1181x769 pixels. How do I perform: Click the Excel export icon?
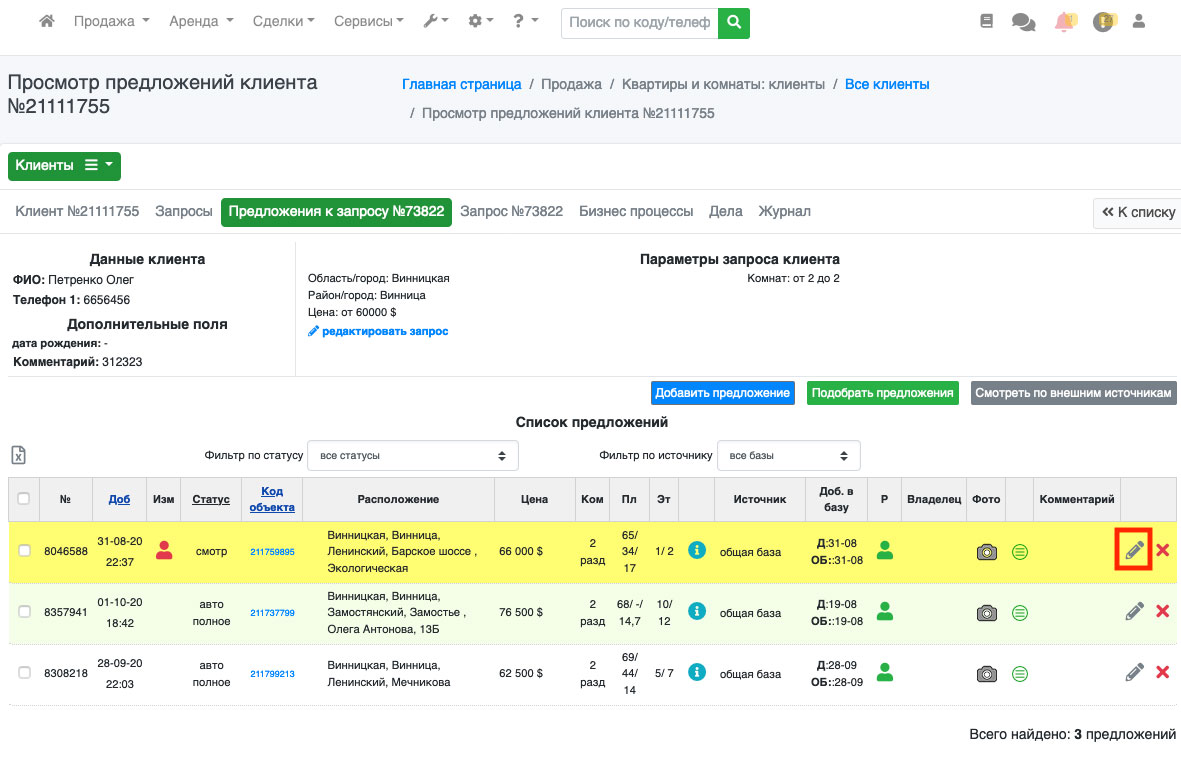pos(18,455)
